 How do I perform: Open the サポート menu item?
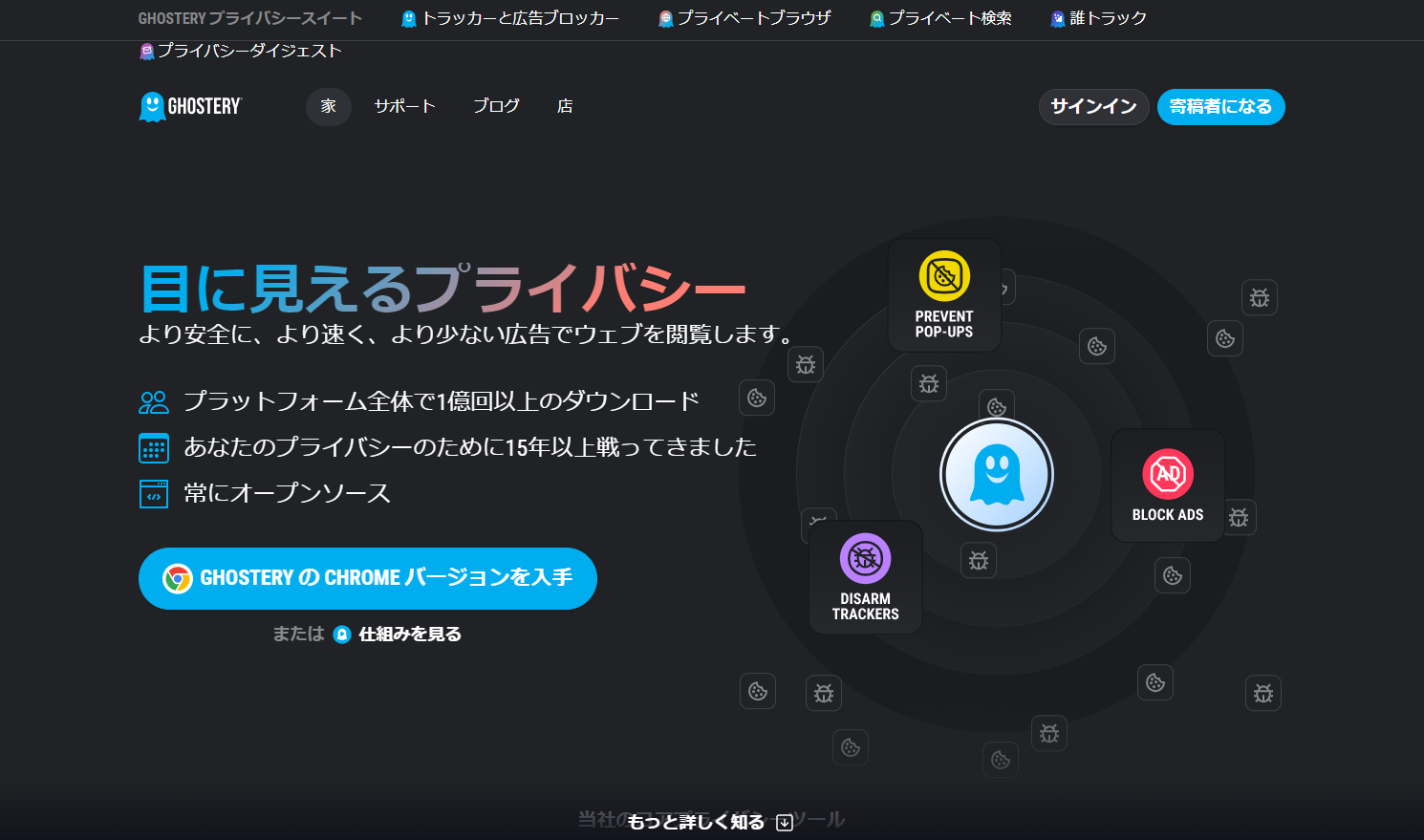[405, 106]
